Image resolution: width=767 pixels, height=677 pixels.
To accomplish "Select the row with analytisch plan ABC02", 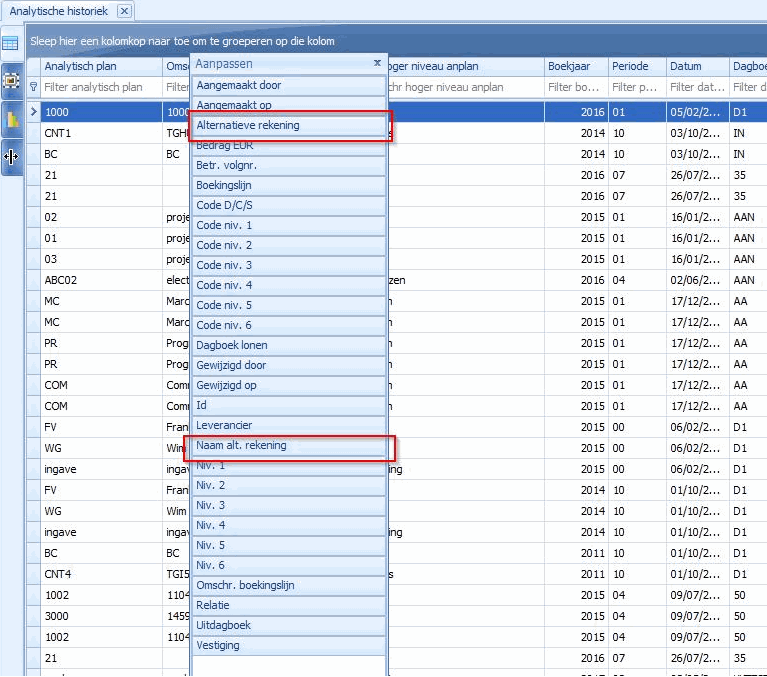I will (x=100, y=280).
